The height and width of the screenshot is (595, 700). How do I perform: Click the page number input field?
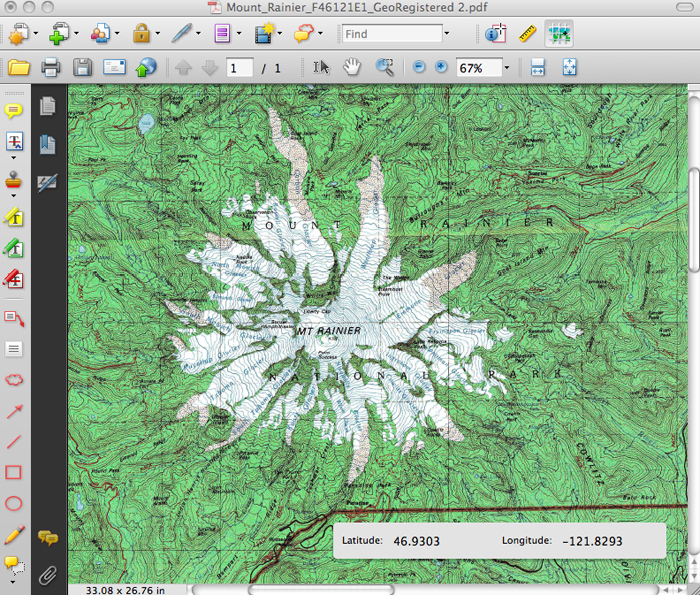(x=239, y=68)
